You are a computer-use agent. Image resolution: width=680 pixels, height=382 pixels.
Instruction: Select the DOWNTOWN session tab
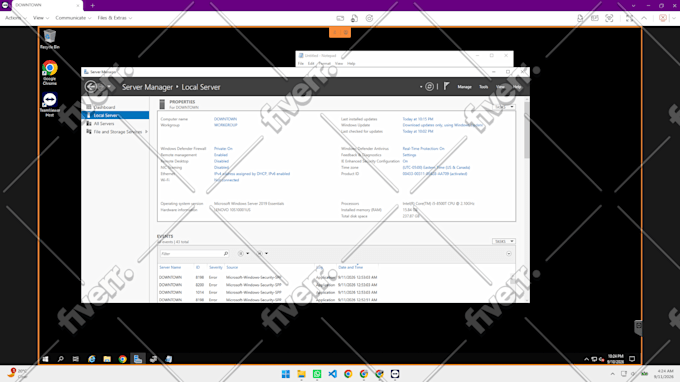[47, 5]
